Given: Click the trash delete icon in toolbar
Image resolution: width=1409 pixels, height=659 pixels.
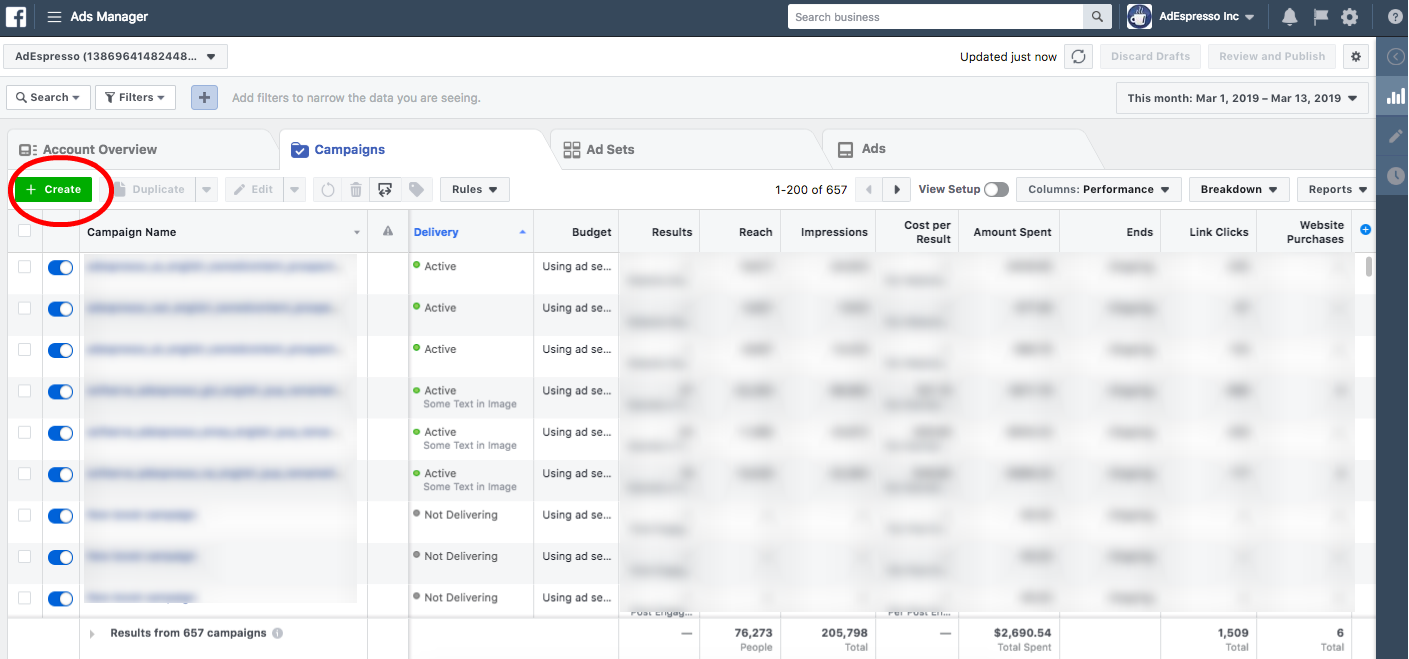Looking at the screenshot, I should pos(356,189).
